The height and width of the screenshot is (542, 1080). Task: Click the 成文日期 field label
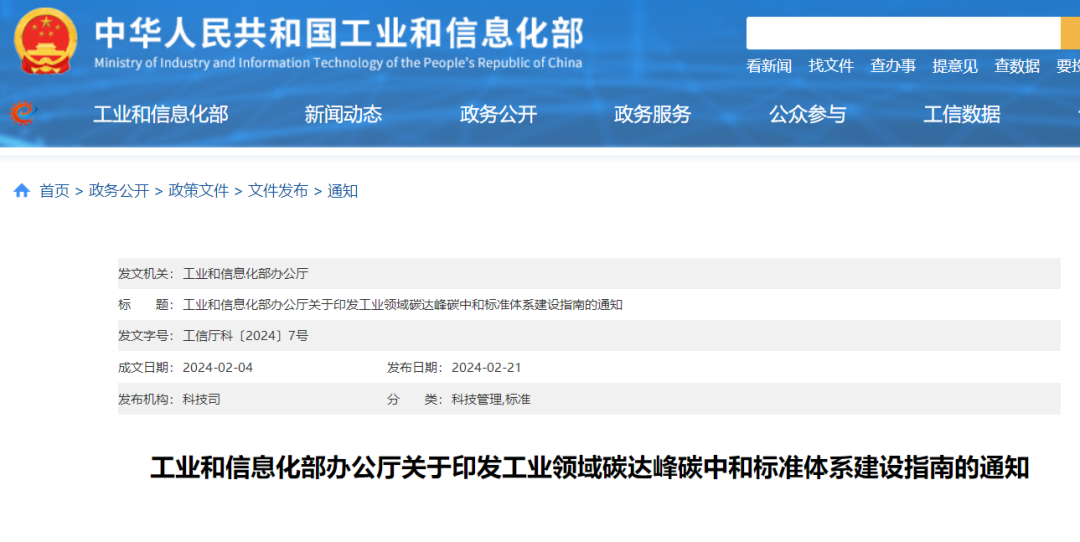146,368
